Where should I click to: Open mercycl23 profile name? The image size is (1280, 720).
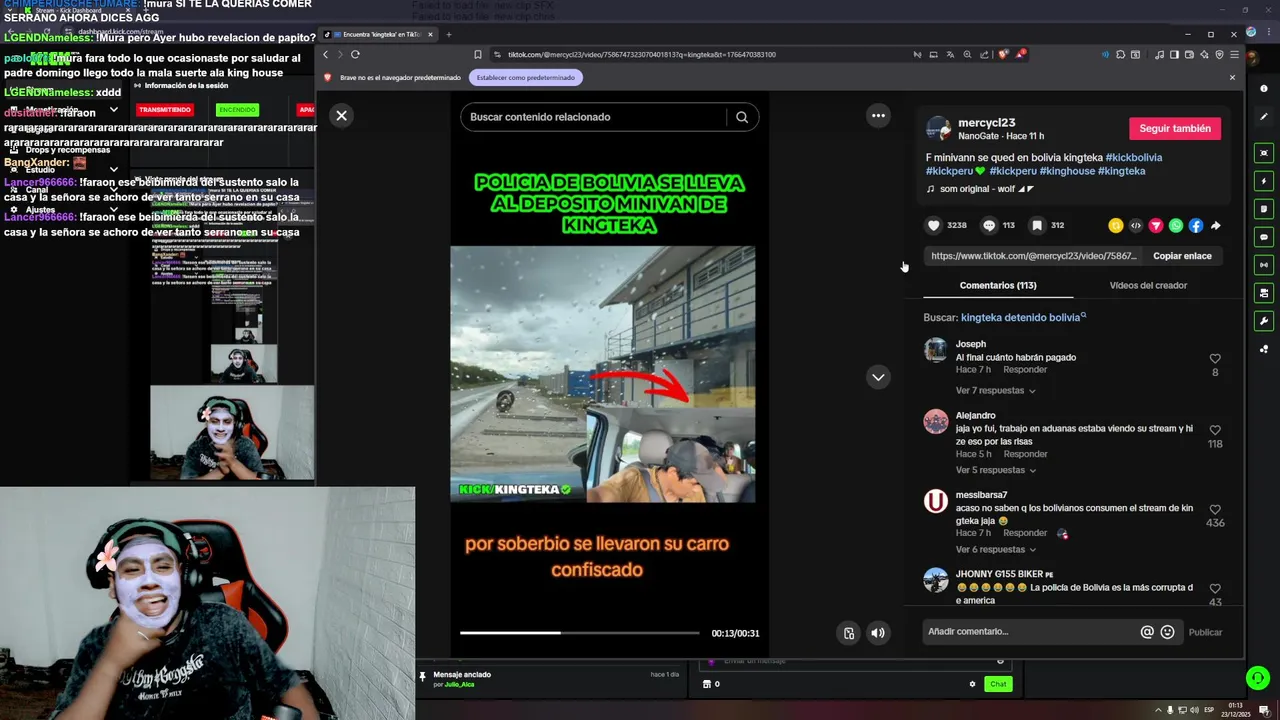pyautogui.click(x=986, y=122)
